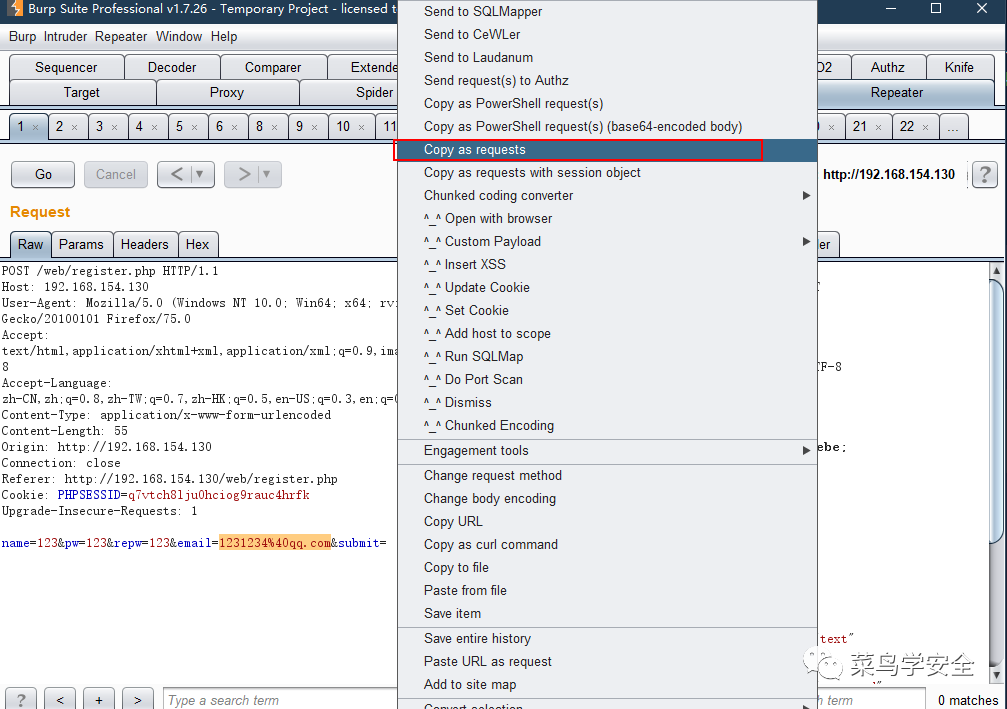This screenshot has width=1007, height=709.
Task: Go to next search match arrow
Action: tap(137, 699)
